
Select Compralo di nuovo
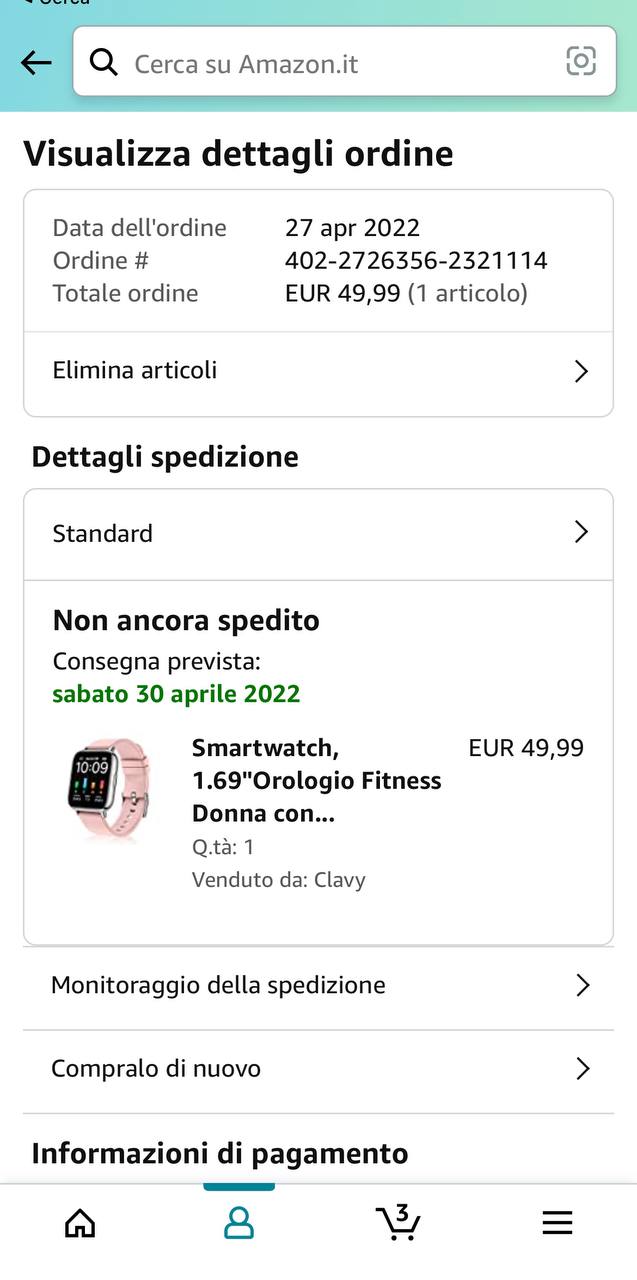(x=156, y=1068)
